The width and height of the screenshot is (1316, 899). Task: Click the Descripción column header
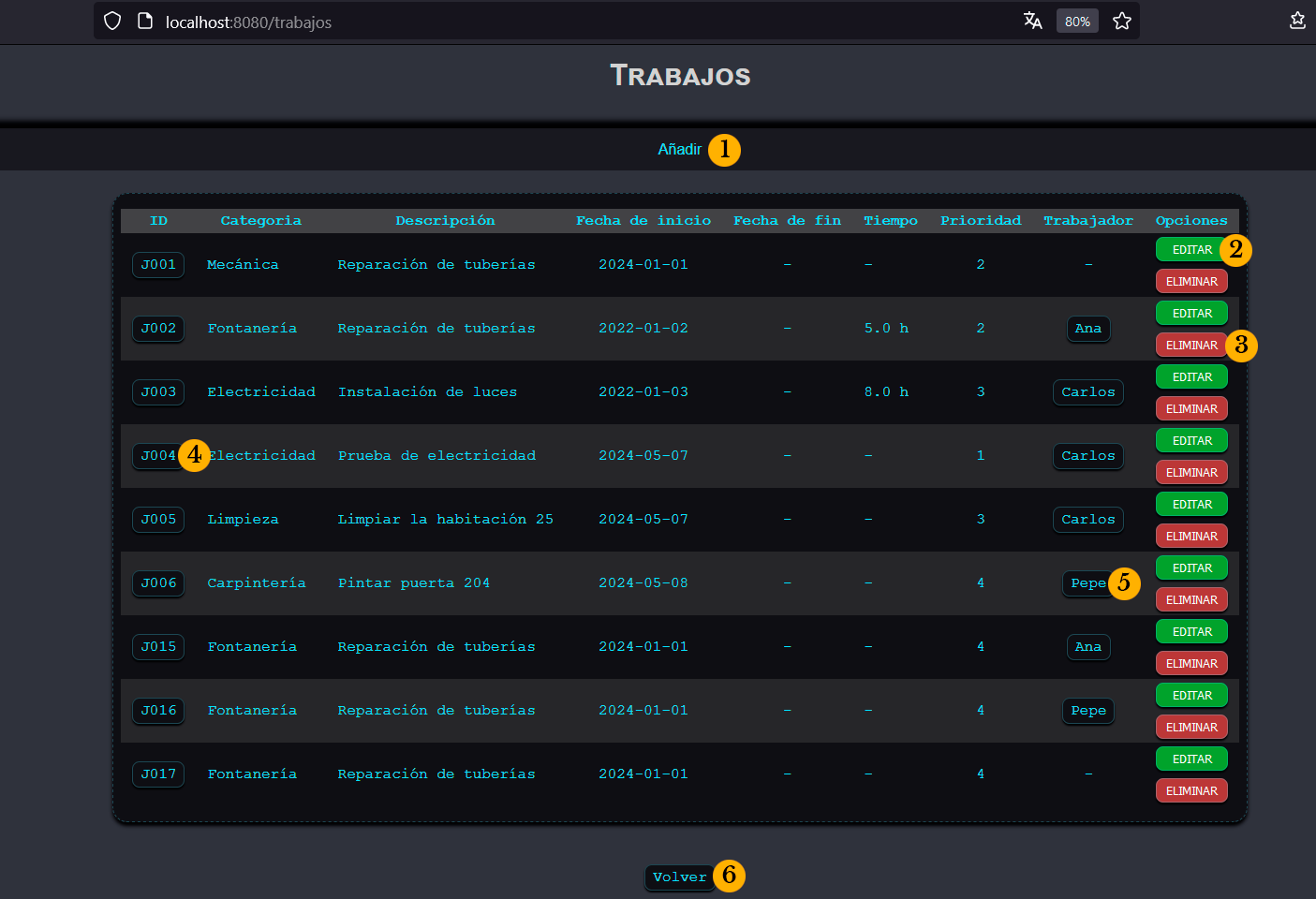445,221
